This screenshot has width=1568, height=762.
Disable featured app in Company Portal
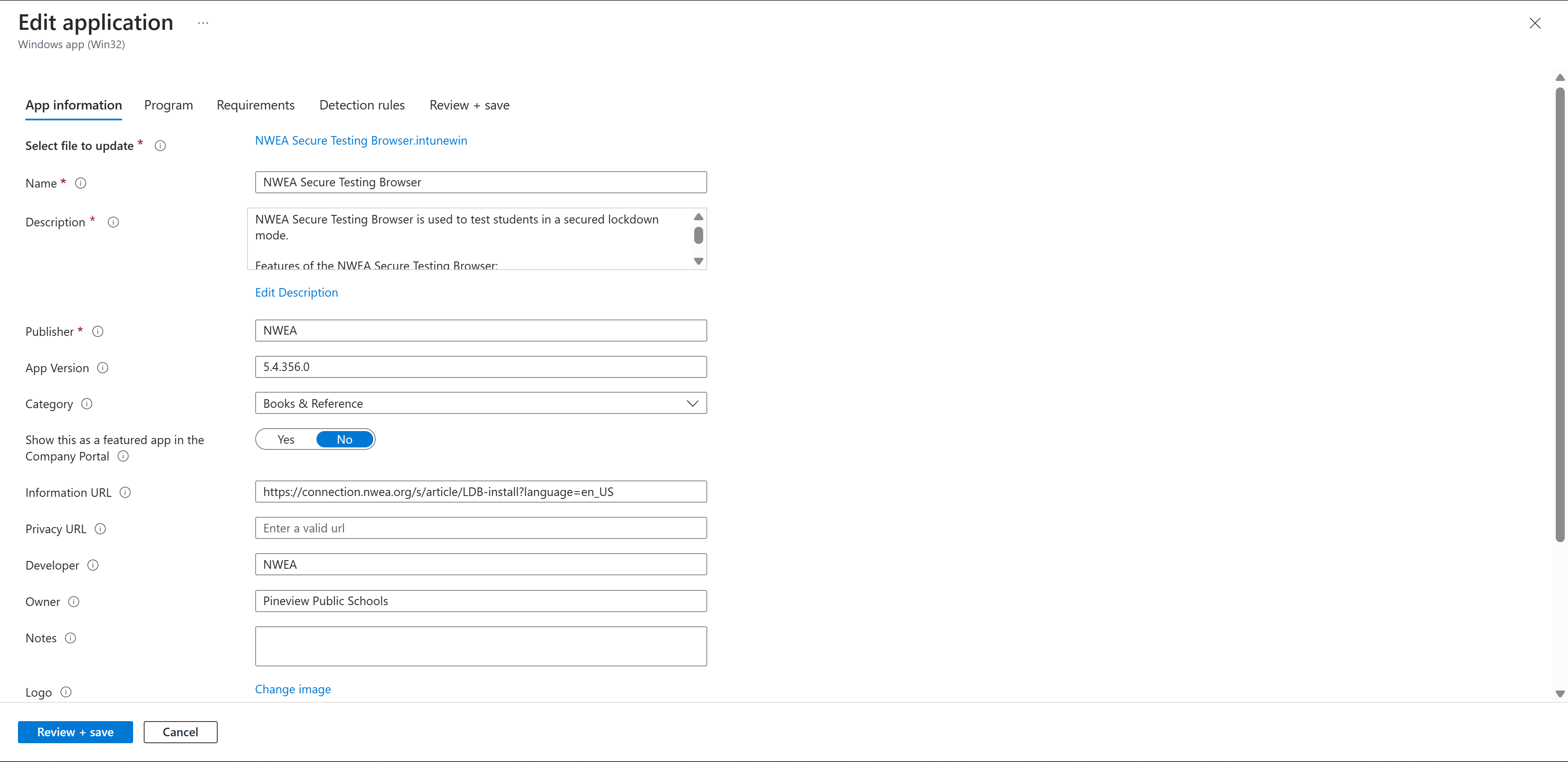343,439
